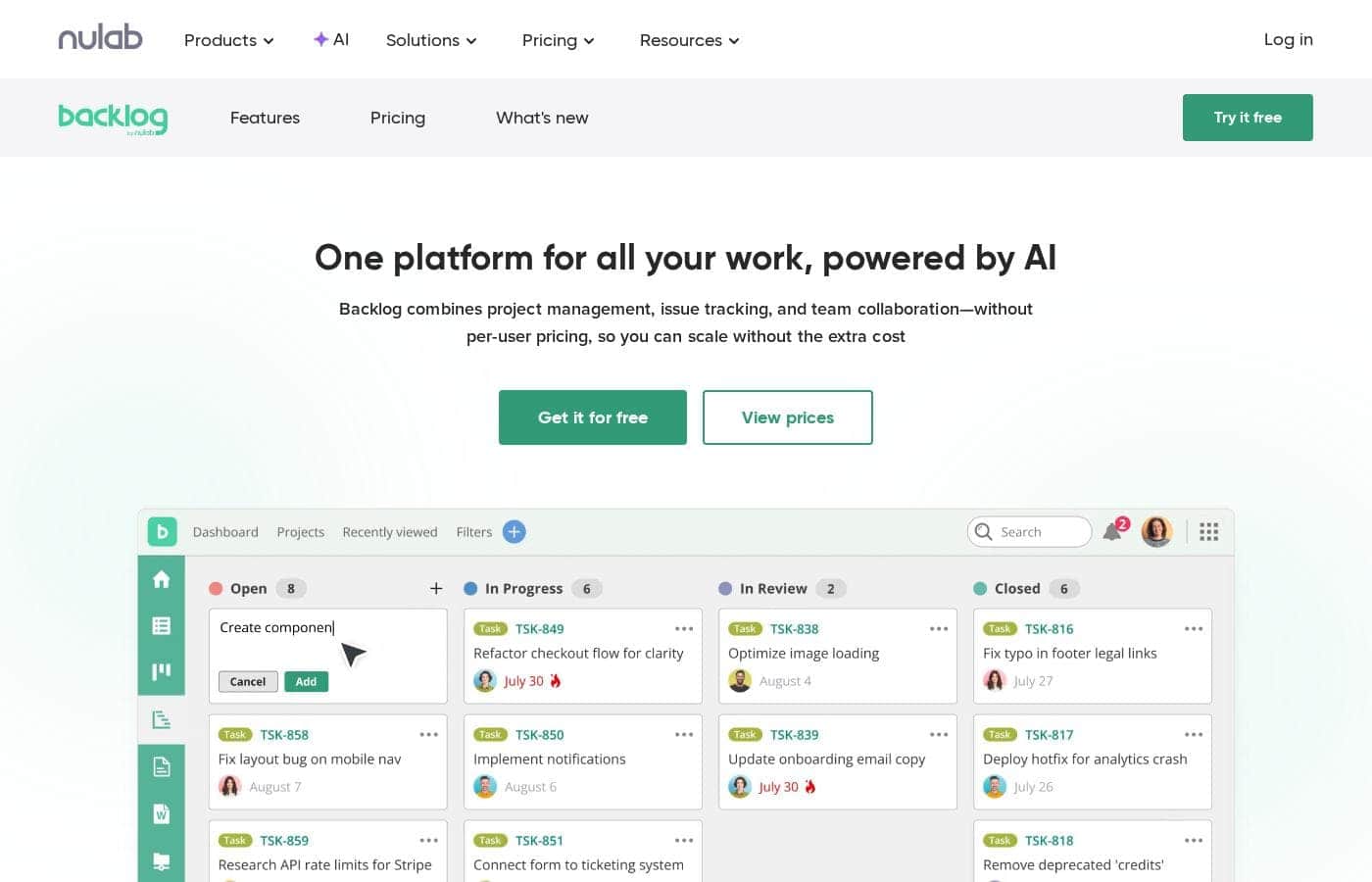Image resolution: width=1372 pixels, height=882 pixels.
Task: Open the more menu on TSK-859
Action: pos(429,841)
